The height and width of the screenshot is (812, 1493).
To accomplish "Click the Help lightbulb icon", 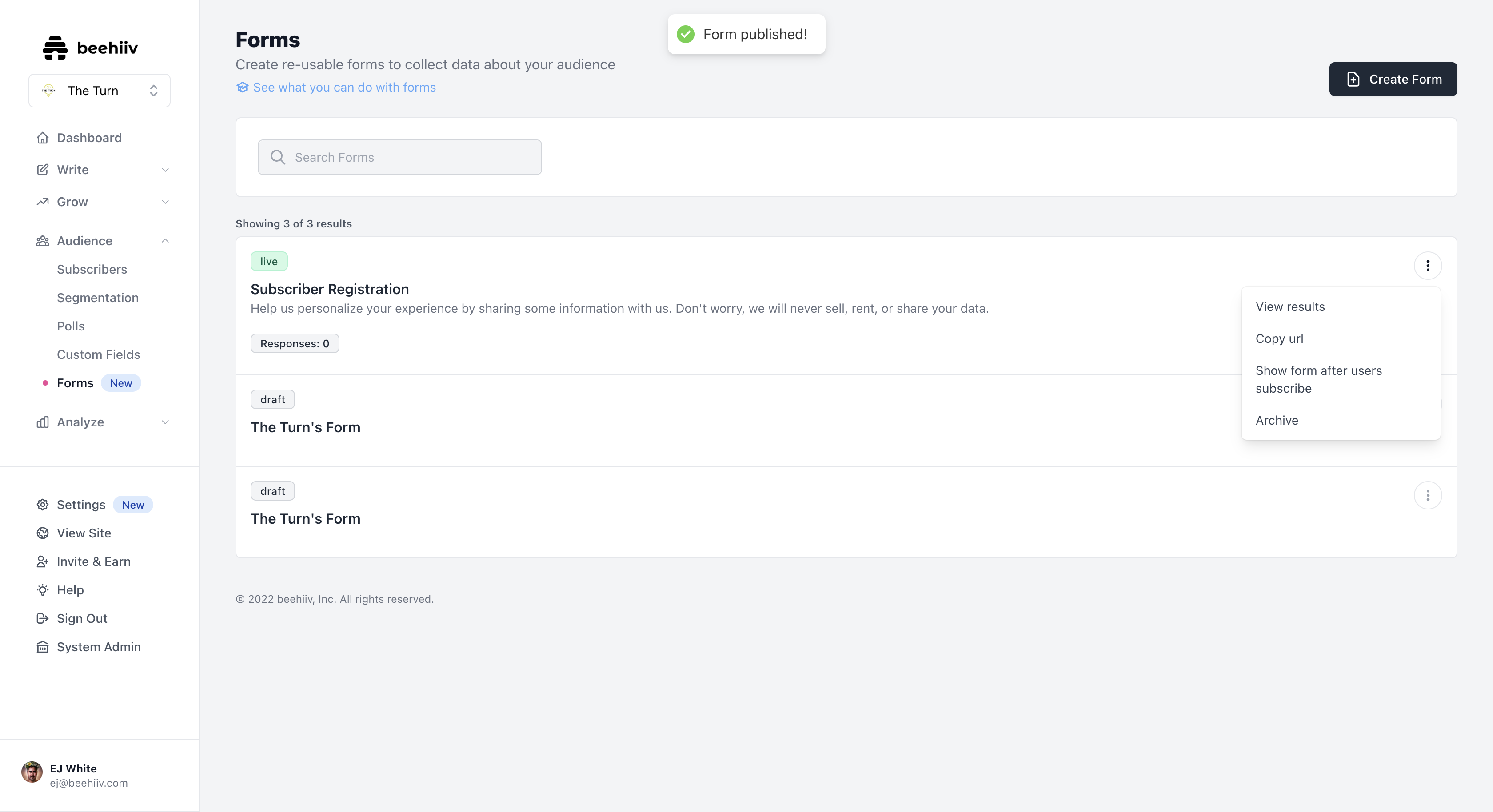I will (42, 590).
